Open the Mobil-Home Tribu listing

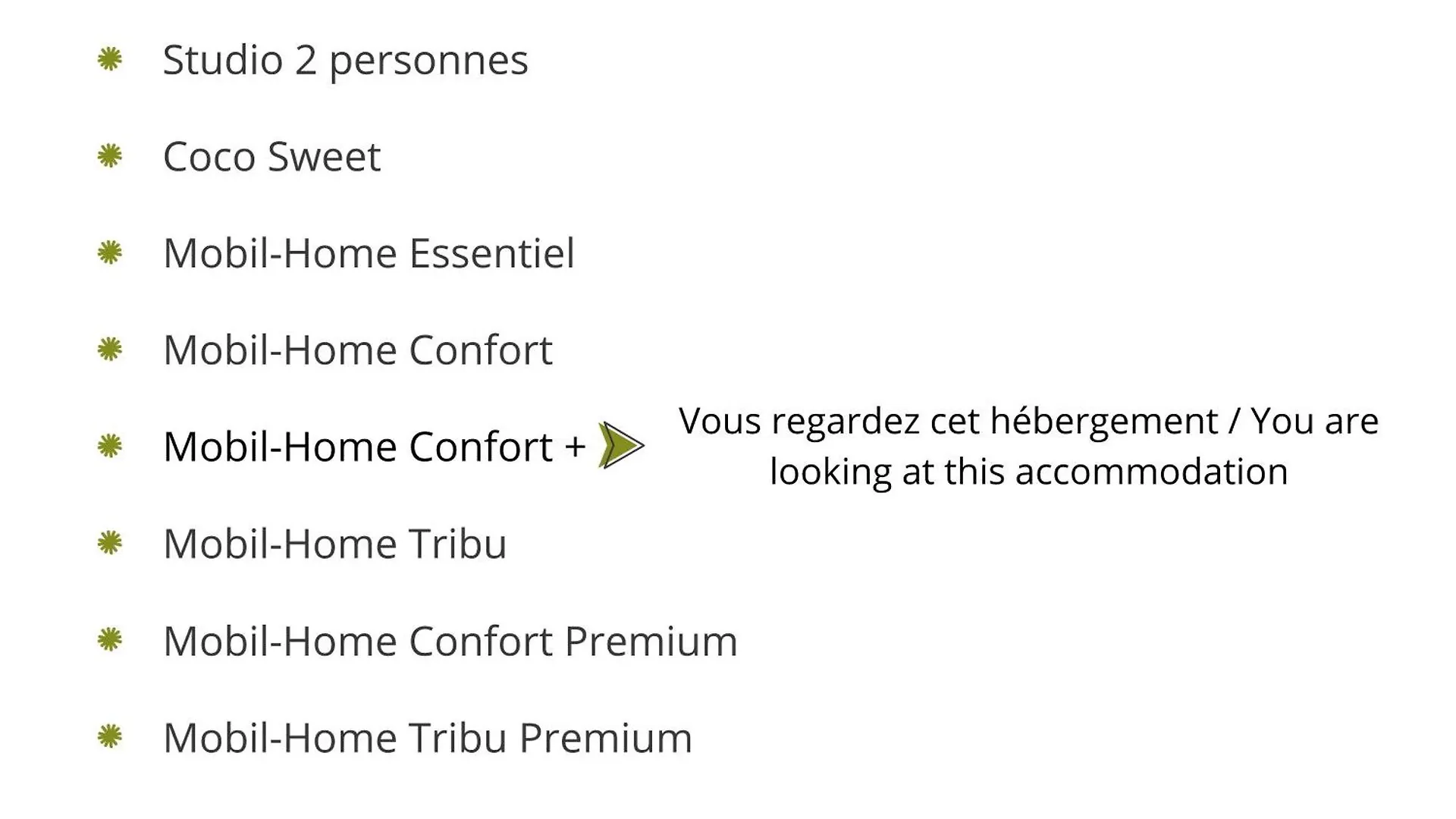point(334,544)
